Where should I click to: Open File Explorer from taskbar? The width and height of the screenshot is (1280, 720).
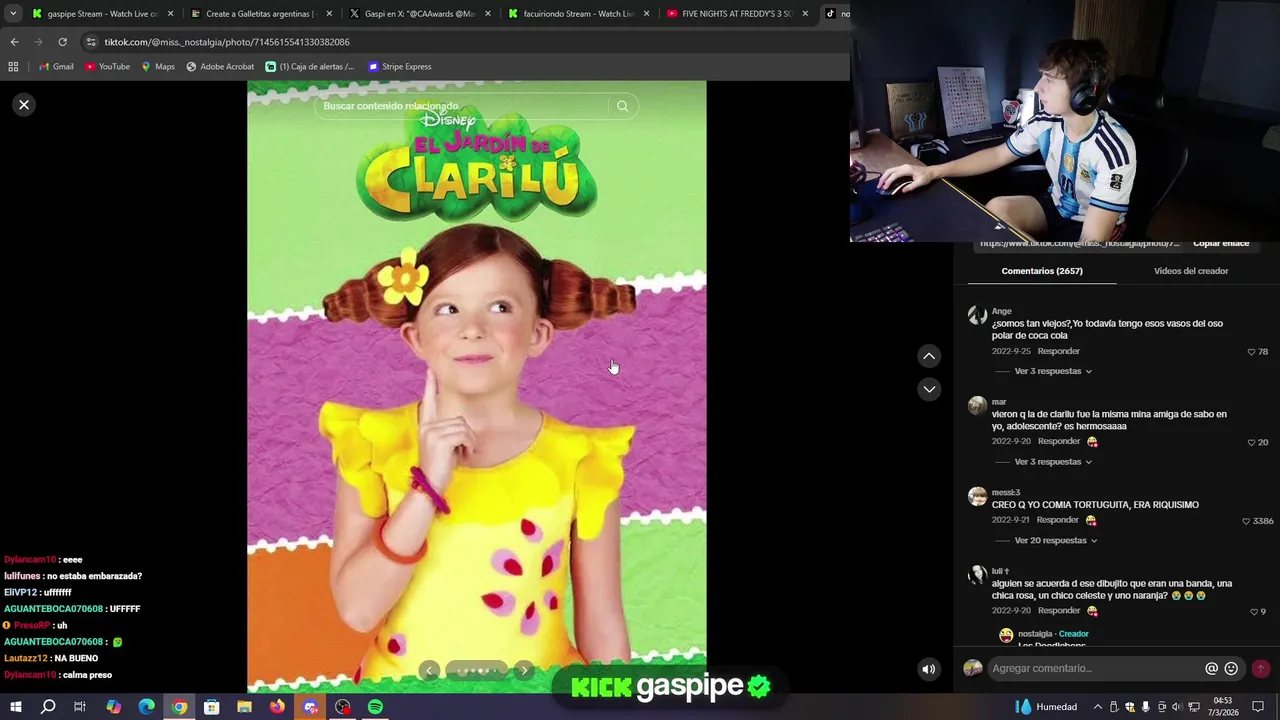(244, 707)
